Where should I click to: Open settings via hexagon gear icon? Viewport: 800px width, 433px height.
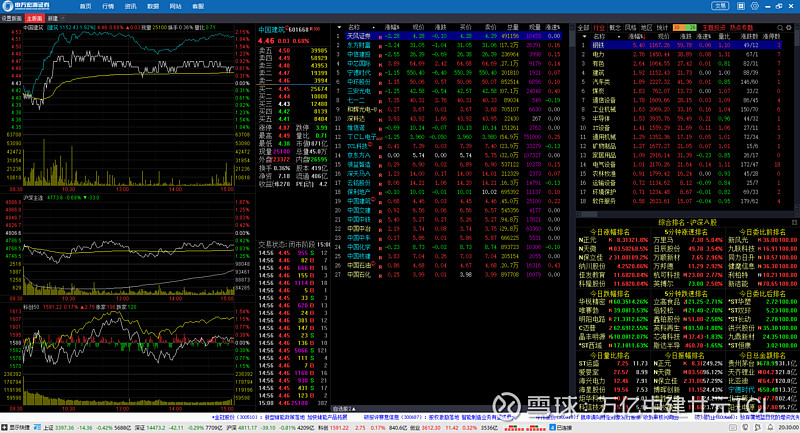click(x=755, y=6)
